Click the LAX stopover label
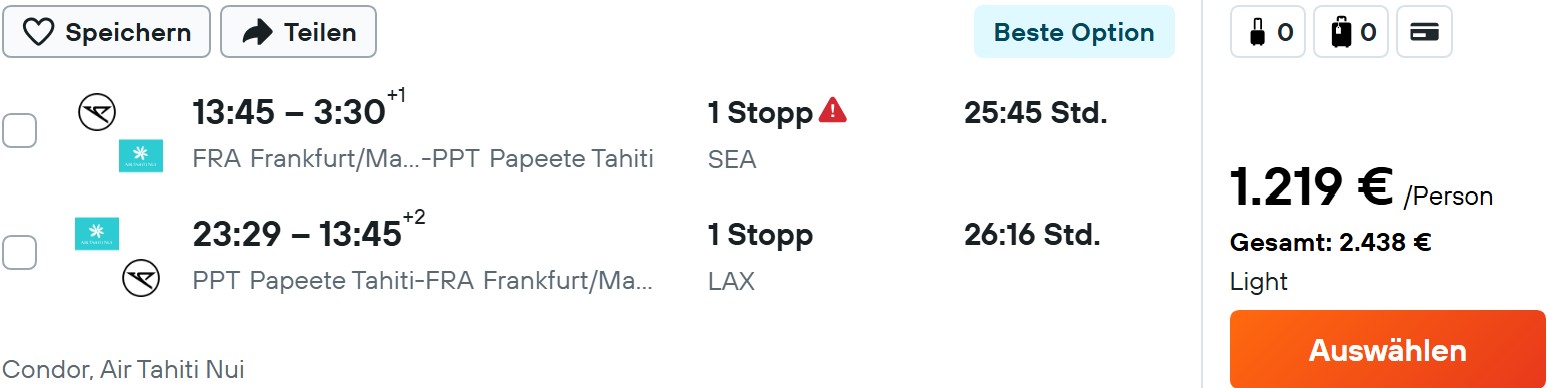Image resolution: width=1548 pixels, height=388 pixels. pyautogui.click(x=731, y=281)
